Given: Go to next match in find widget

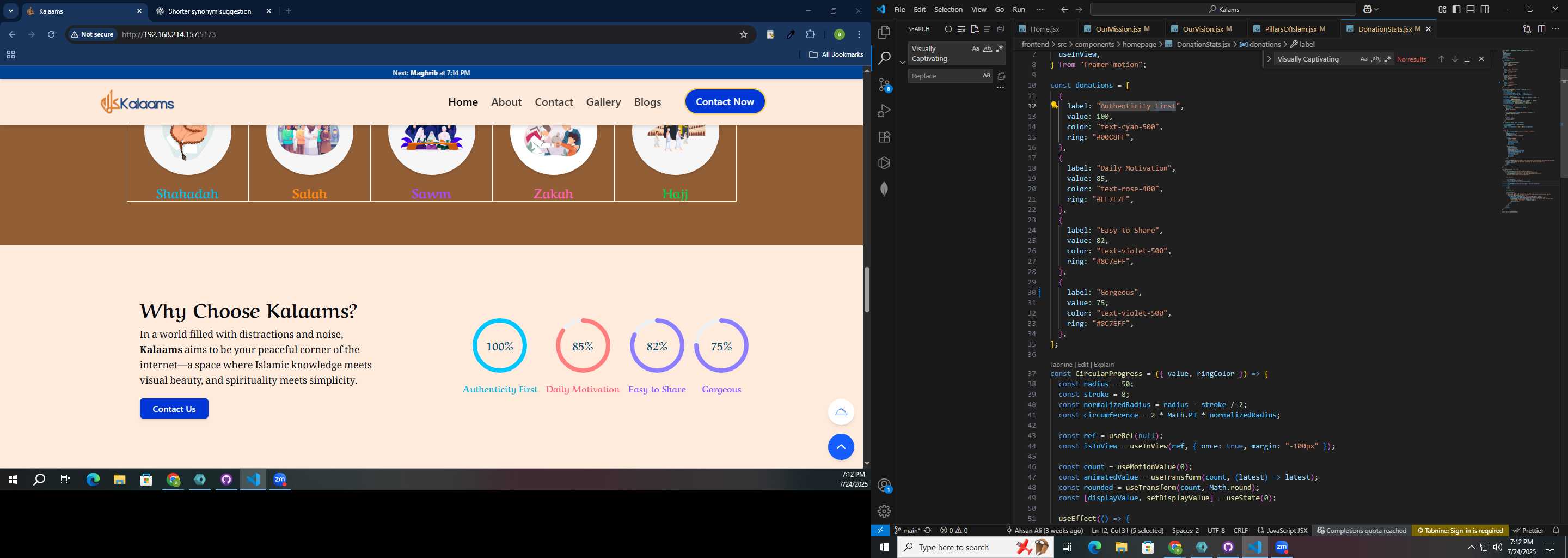Looking at the screenshot, I should click(1454, 59).
